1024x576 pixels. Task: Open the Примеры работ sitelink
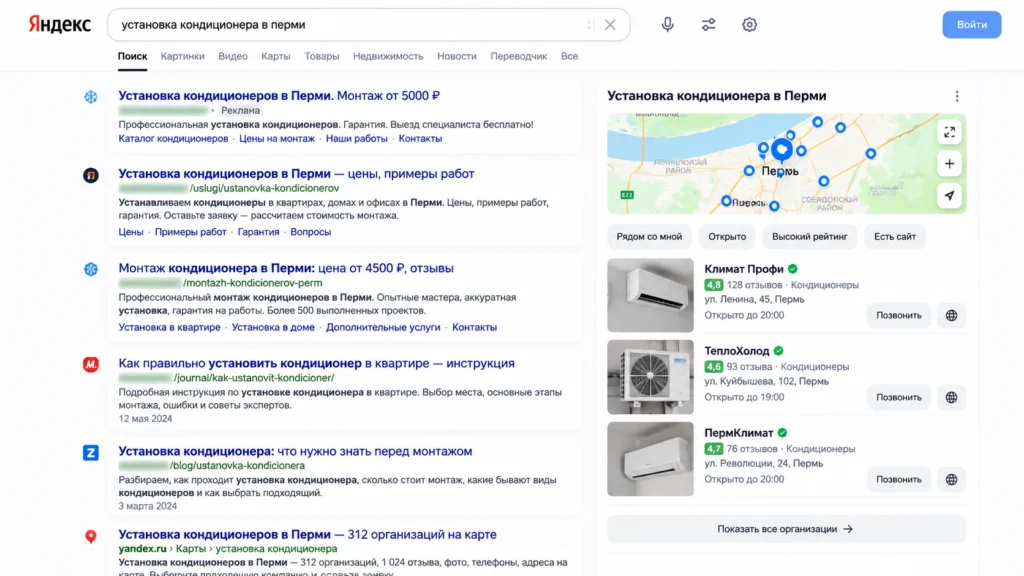191,232
